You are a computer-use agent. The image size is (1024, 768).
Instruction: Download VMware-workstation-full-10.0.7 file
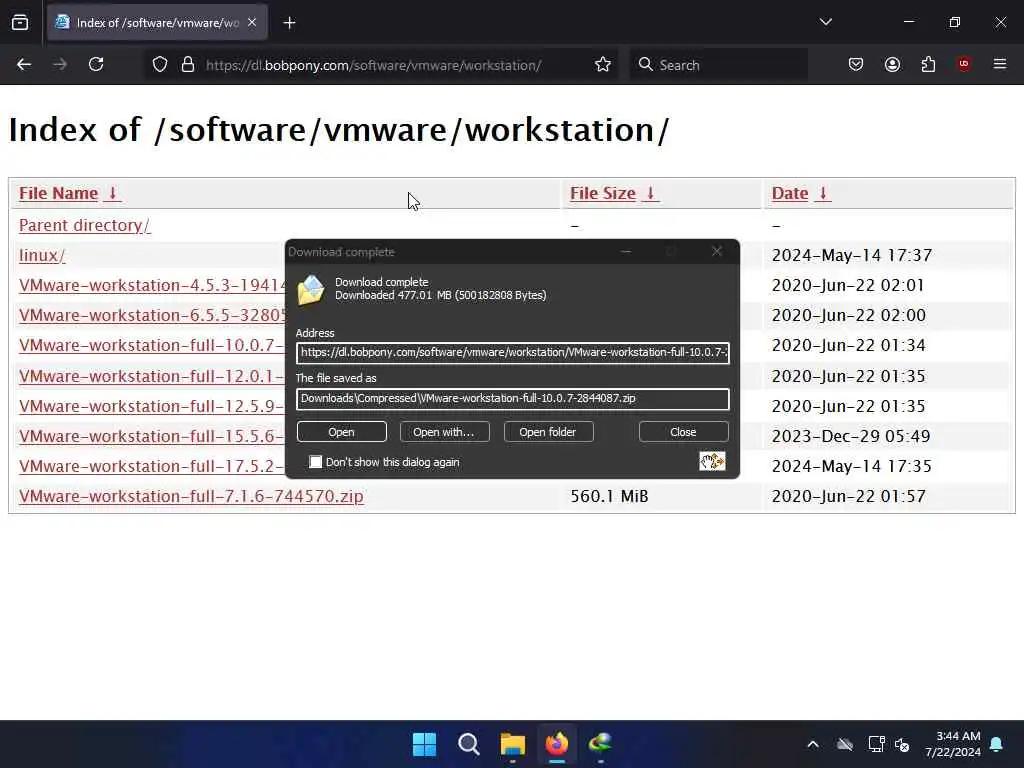[152, 345]
